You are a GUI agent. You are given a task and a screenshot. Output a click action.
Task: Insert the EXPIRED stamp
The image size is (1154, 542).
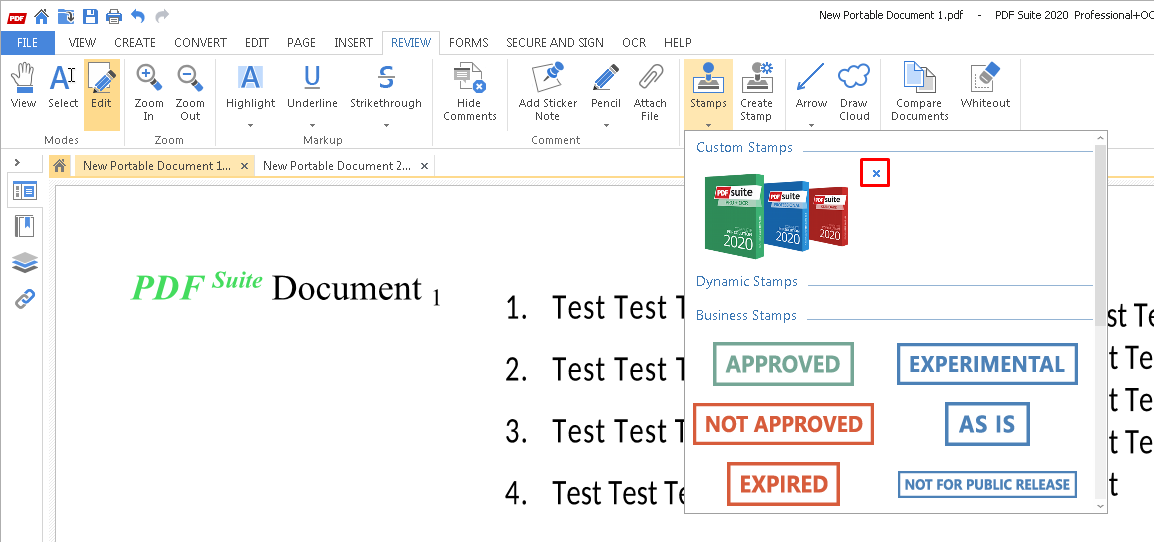[783, 484]
